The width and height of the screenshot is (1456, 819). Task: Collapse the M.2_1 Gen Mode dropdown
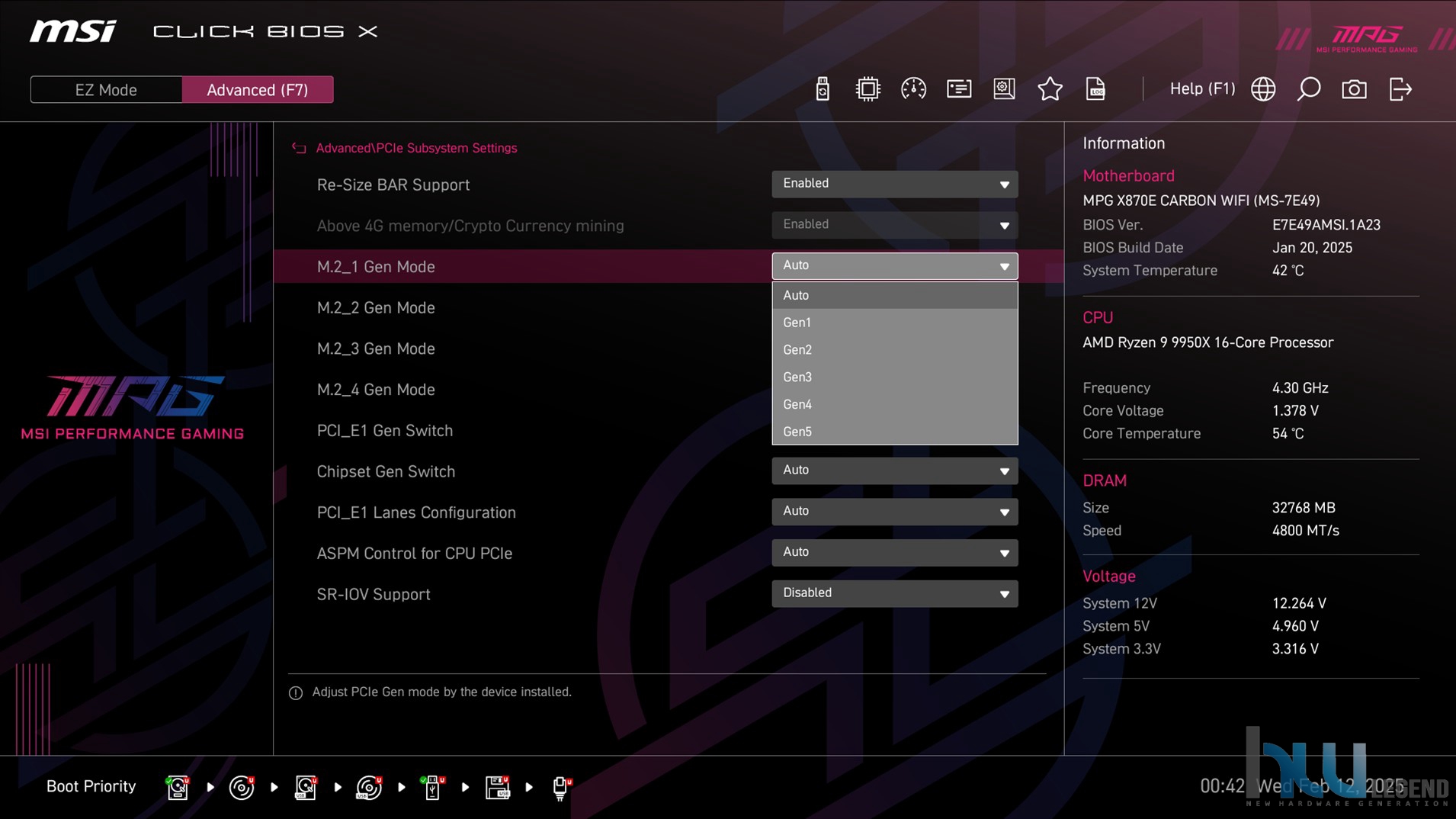[894, 266]
